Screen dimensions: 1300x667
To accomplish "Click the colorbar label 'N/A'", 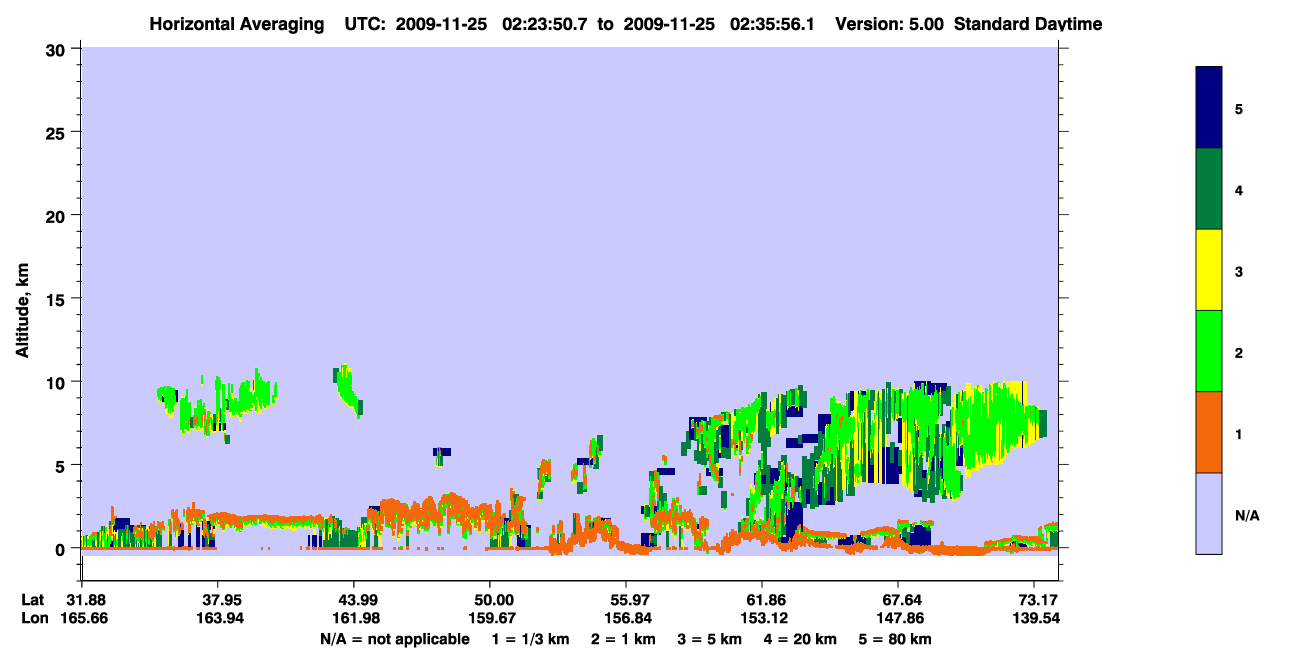I will click(x=1246, y=515).
